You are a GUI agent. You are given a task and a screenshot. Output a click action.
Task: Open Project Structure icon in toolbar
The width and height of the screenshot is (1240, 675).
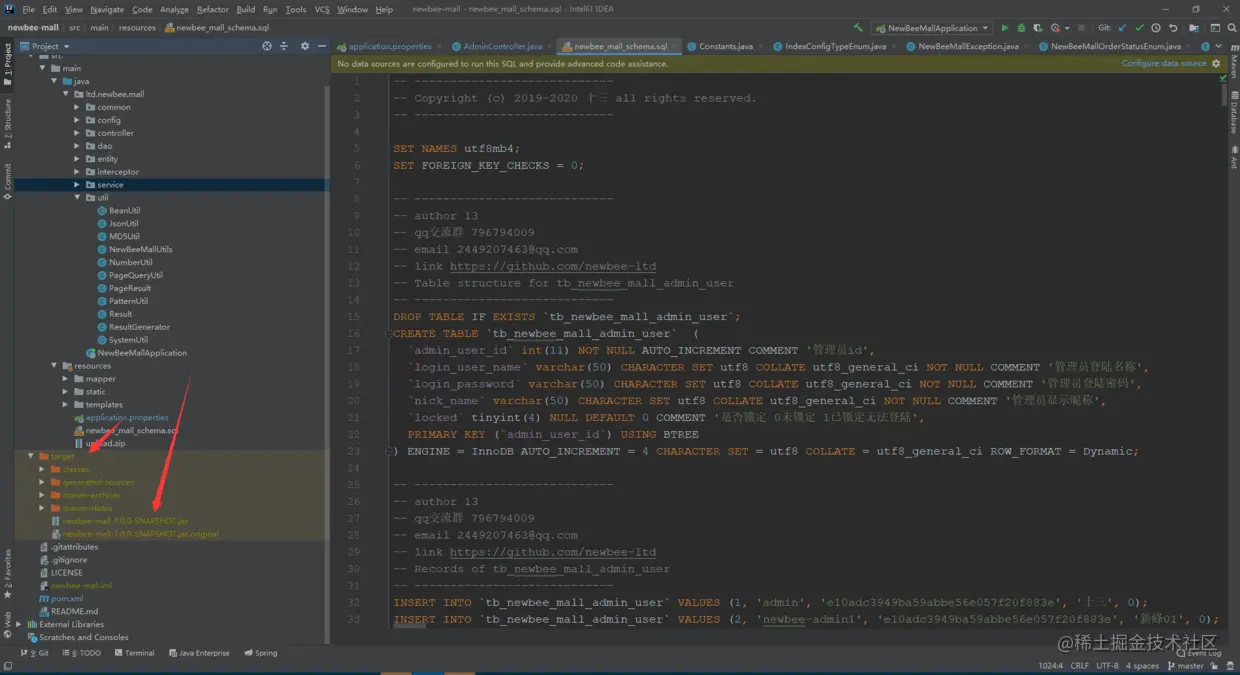click(1195, 28)
